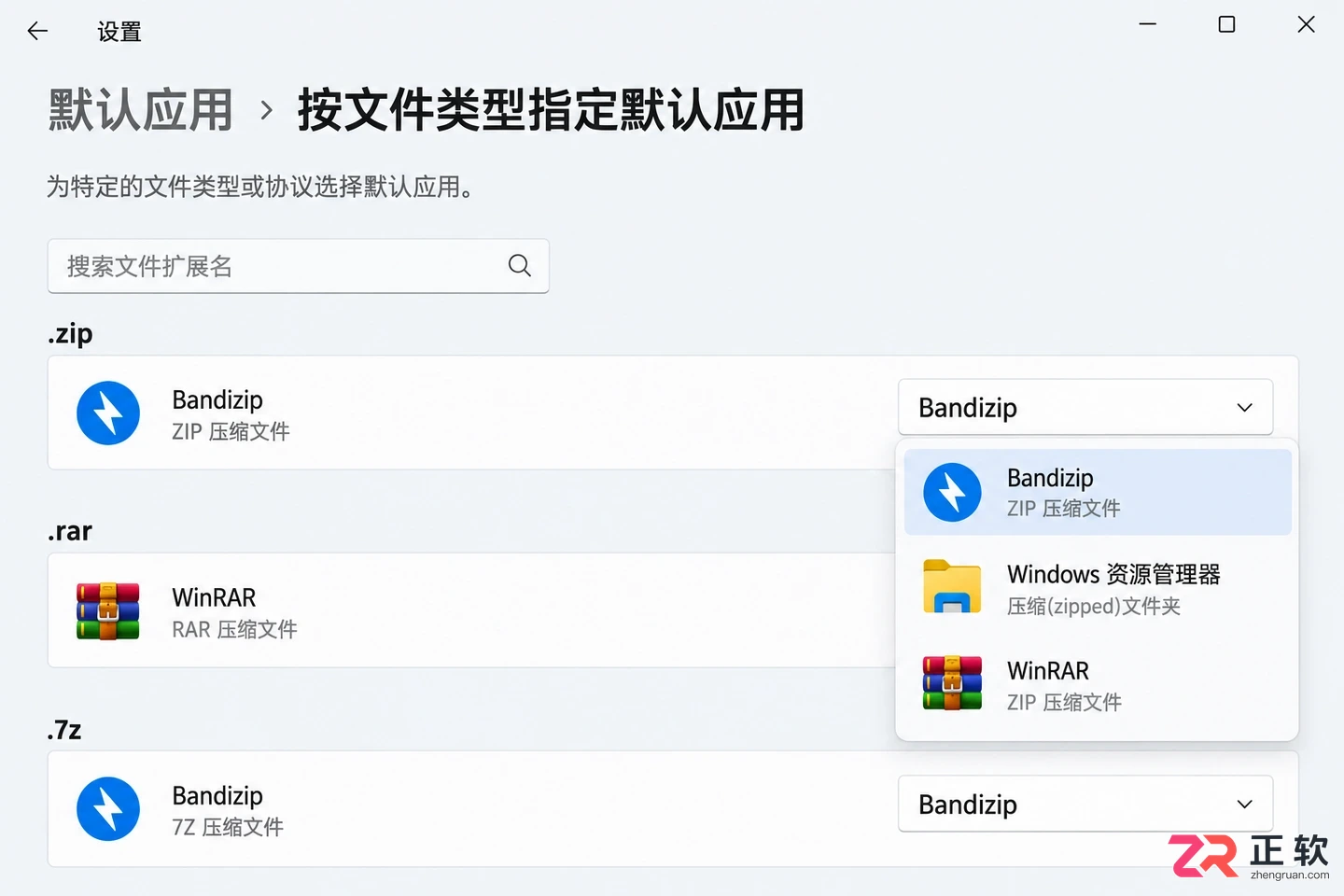Click the 7Z 压缩文件 description
Screen dimensions: 1344x896
tap(228, 828)
